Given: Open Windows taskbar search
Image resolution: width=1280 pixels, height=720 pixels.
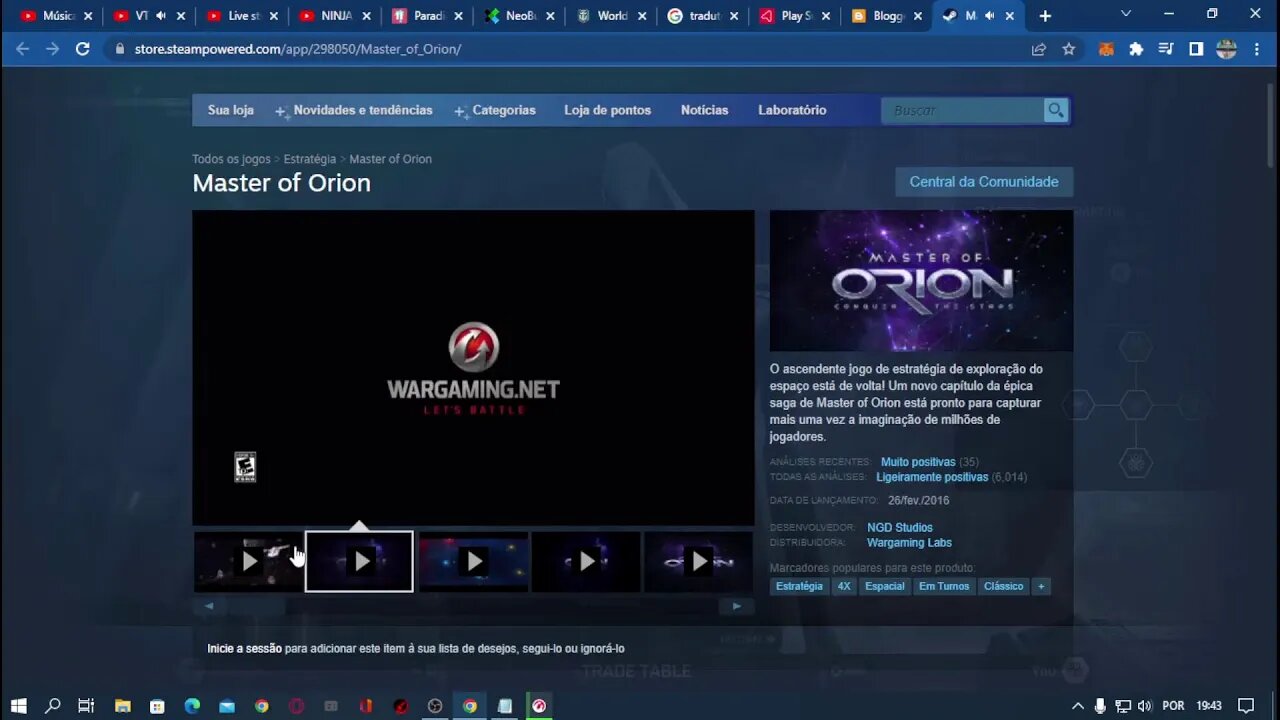Looking at the screenshot, I should pos(53,706).
